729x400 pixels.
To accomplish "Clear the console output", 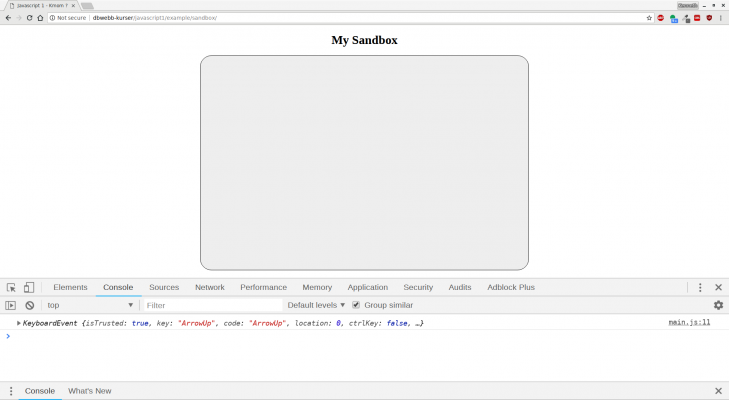I will point(30,305).
